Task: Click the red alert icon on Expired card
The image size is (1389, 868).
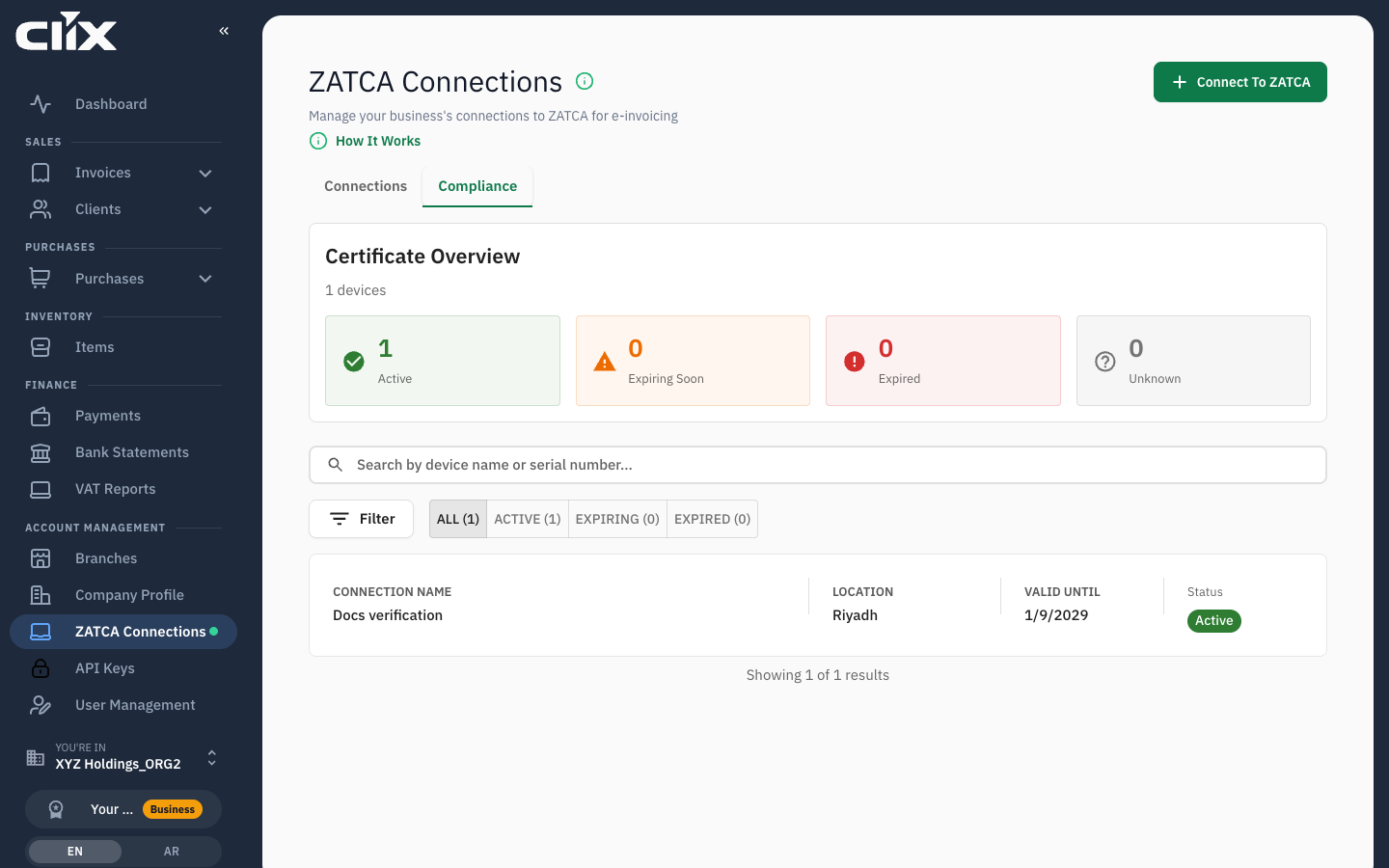Action: [855, 362]
